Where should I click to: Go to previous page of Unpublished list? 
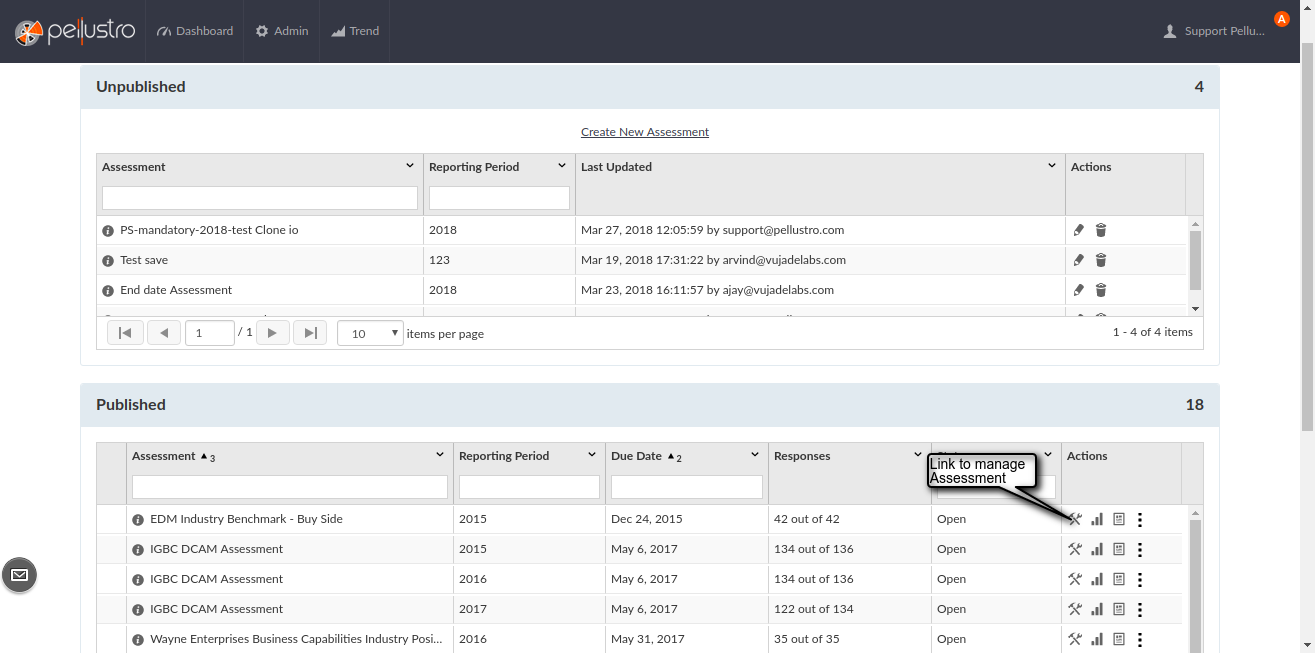tap(164, 333)
